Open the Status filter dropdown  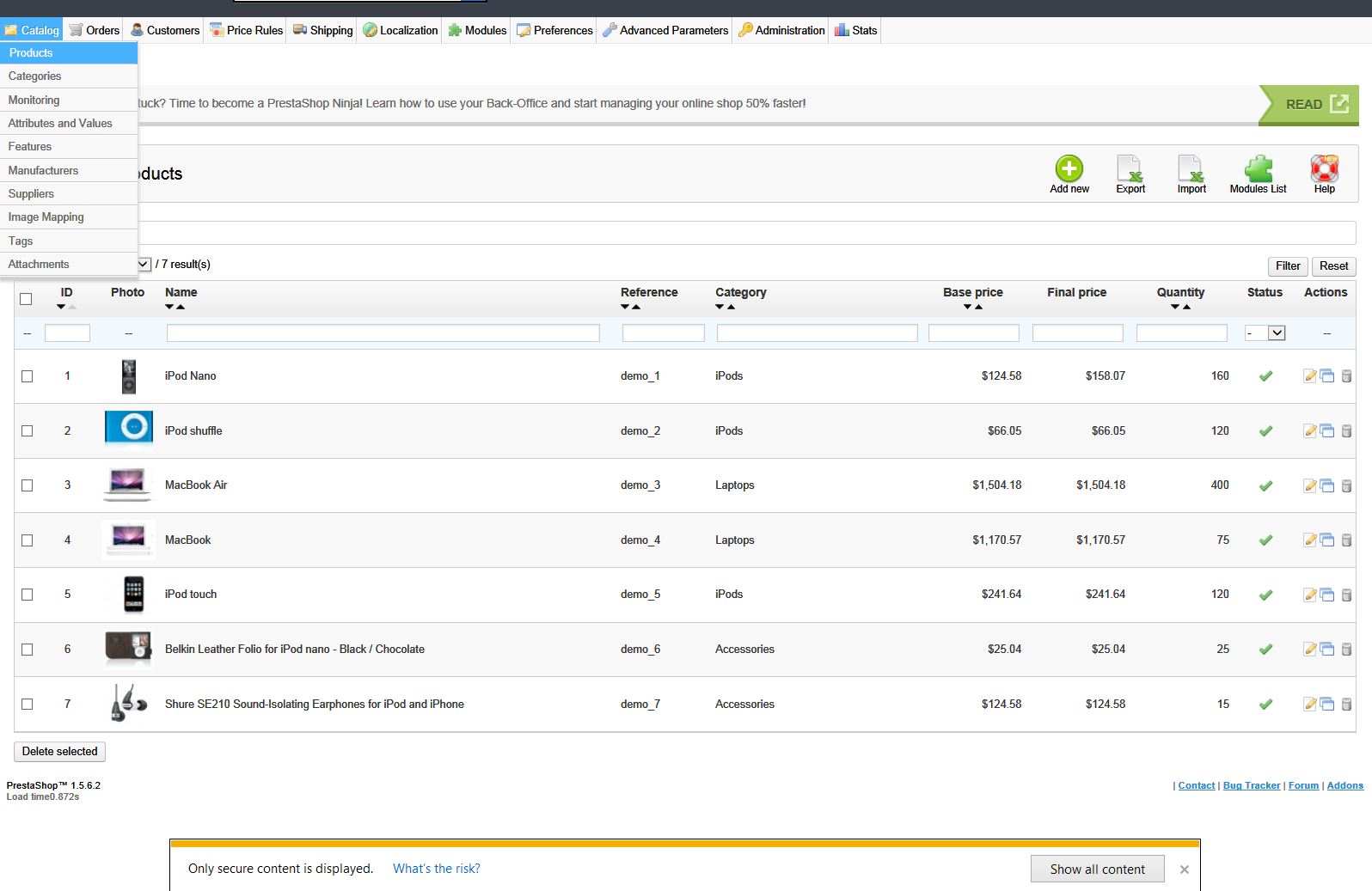coord(1265,333)
